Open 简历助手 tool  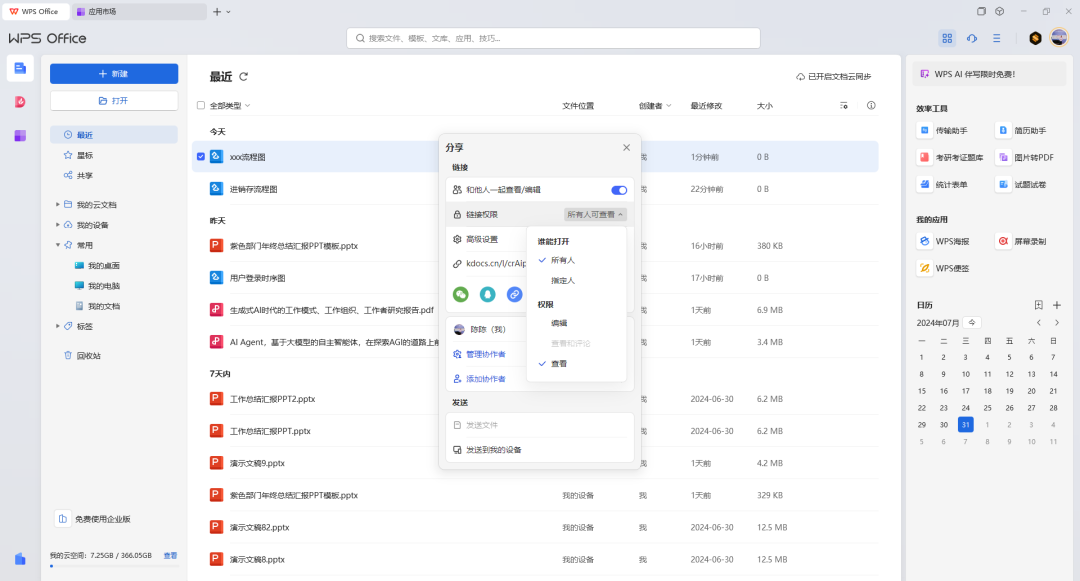1022,131
